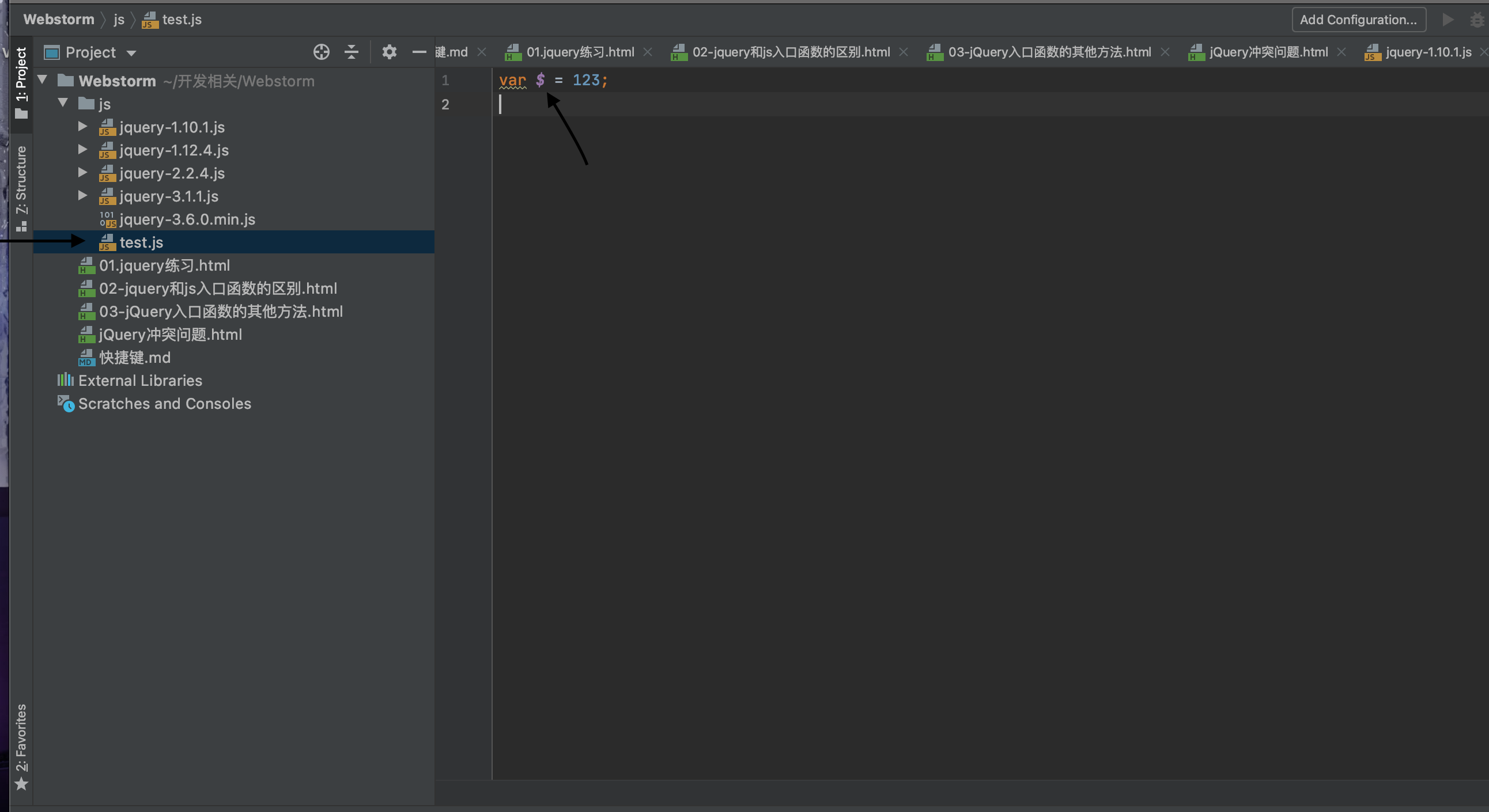Click the Scratches and Consoles icon
1489x812 pixels.
point(65,403)
